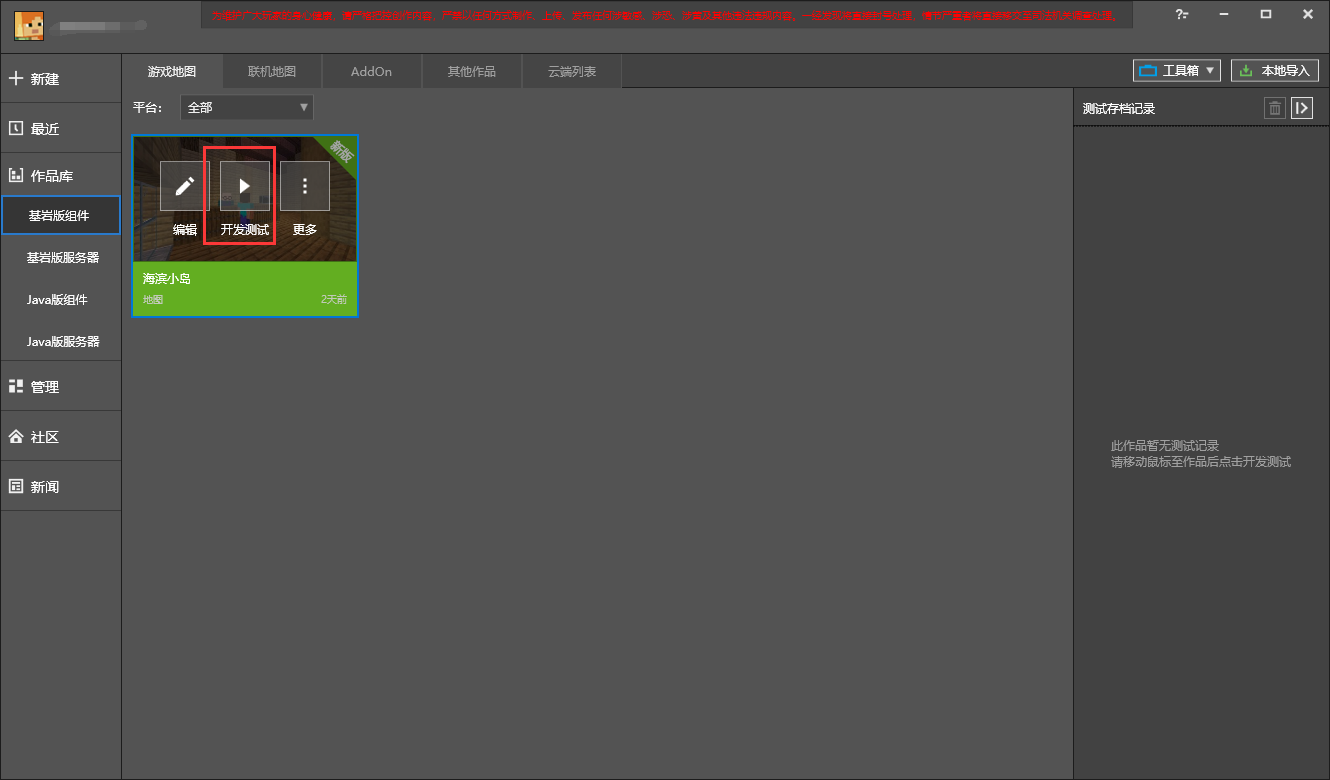Image resolution: width=1330 pixels, height=780 pixels.
Task: Close the application window
Action: 1308,14
